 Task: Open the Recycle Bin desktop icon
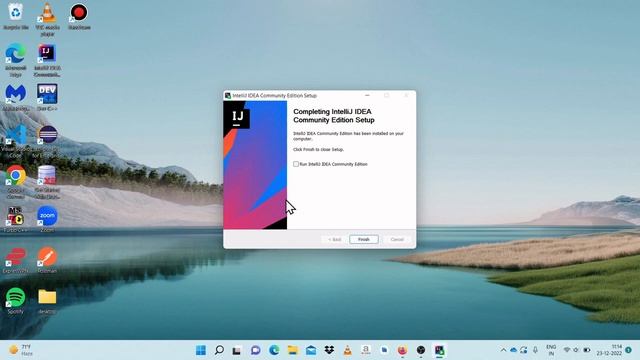point(16,17)
